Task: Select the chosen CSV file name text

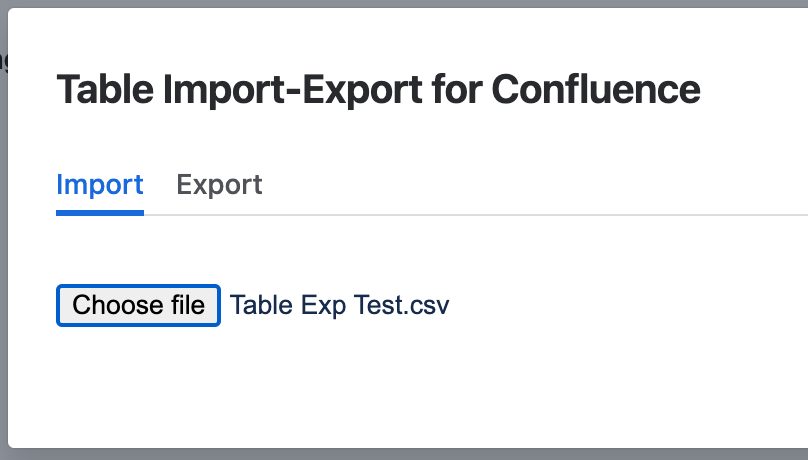Action: point(340,305)
